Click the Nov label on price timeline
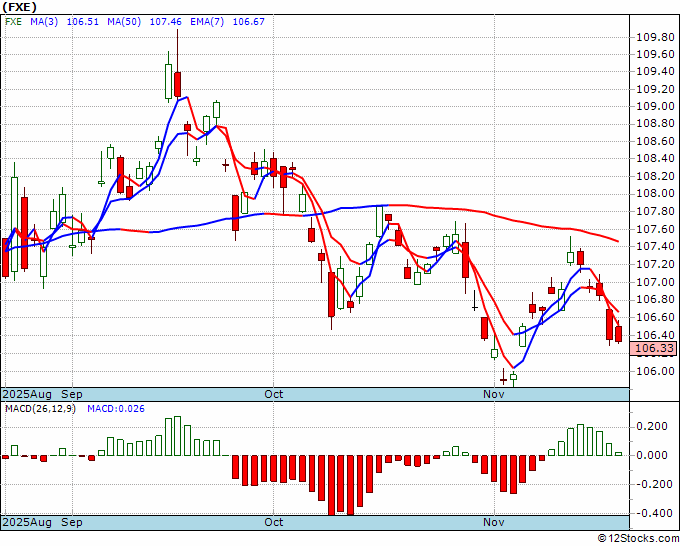The height and width of the screenshot is (546, 680). point(494,394)
